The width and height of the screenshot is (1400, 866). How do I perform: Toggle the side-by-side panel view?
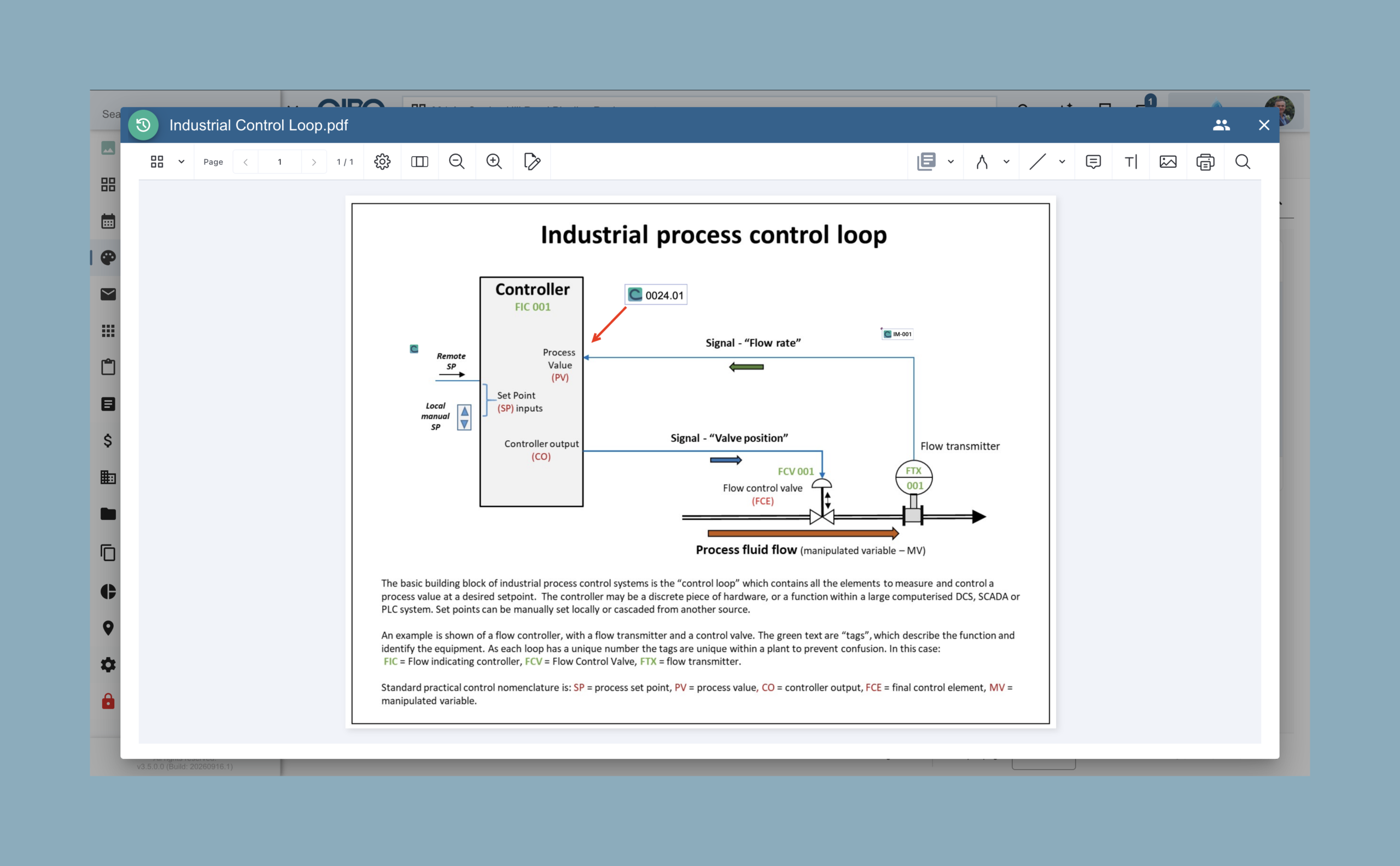419,161
